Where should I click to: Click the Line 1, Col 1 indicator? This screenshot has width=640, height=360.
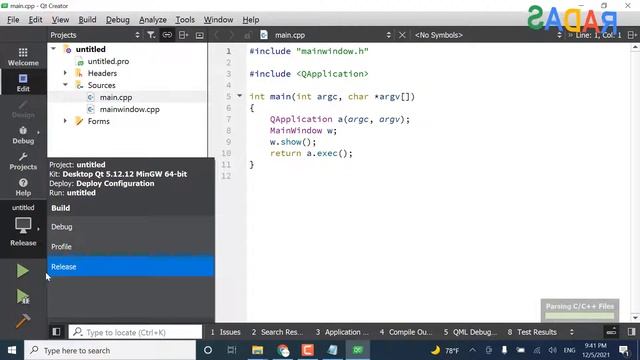pos(598,35)
